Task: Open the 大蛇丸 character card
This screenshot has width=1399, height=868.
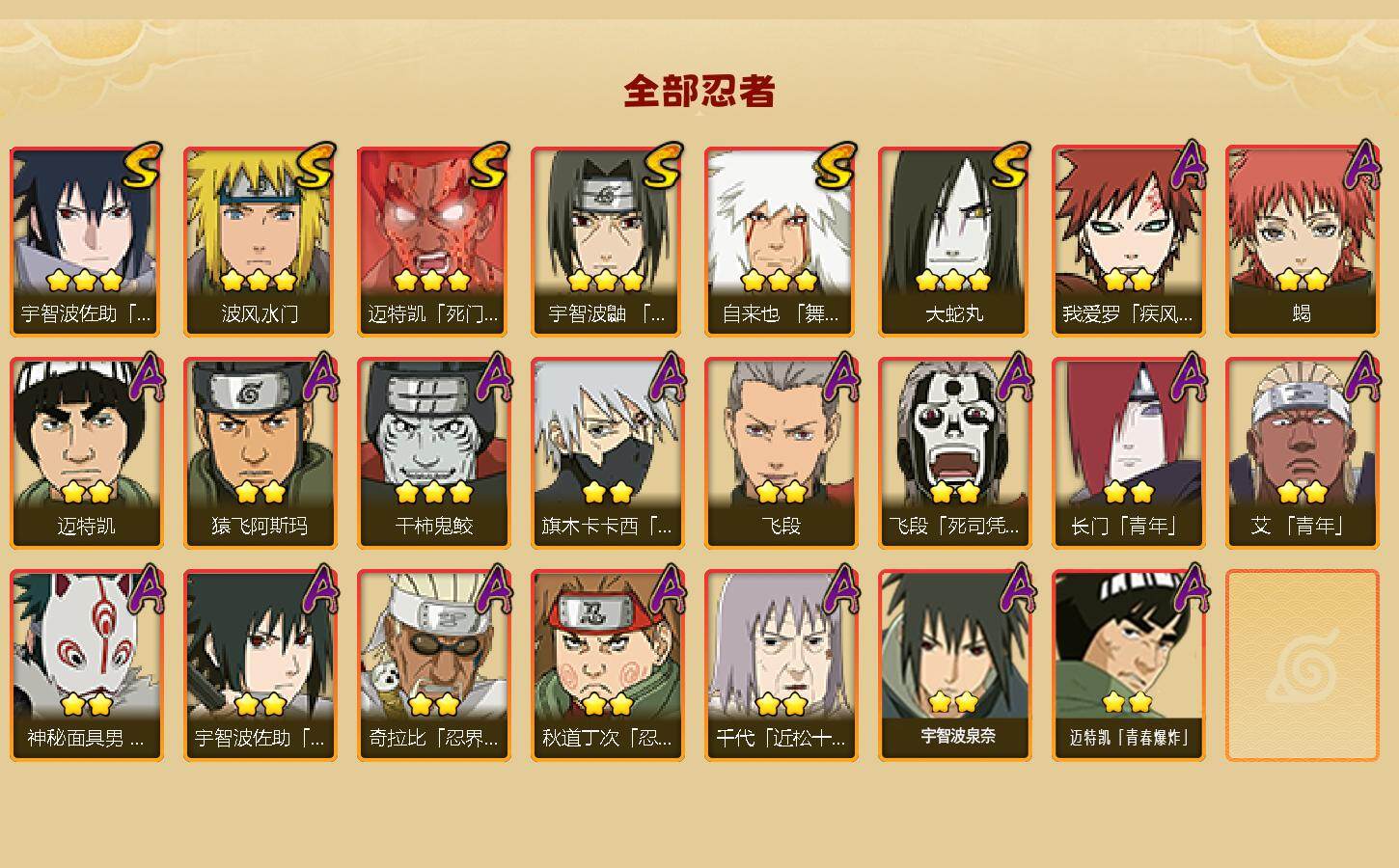Action: (954, 241)
